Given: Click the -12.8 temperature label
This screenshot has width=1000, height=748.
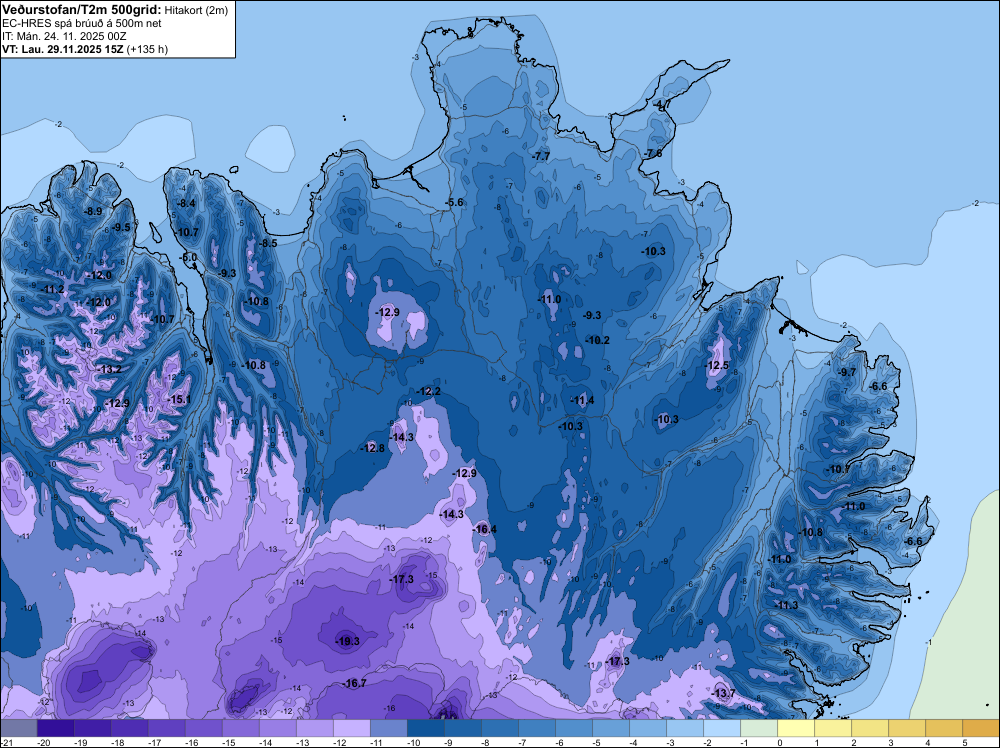Looking at the screenshot, I should [x=372, y=448].
